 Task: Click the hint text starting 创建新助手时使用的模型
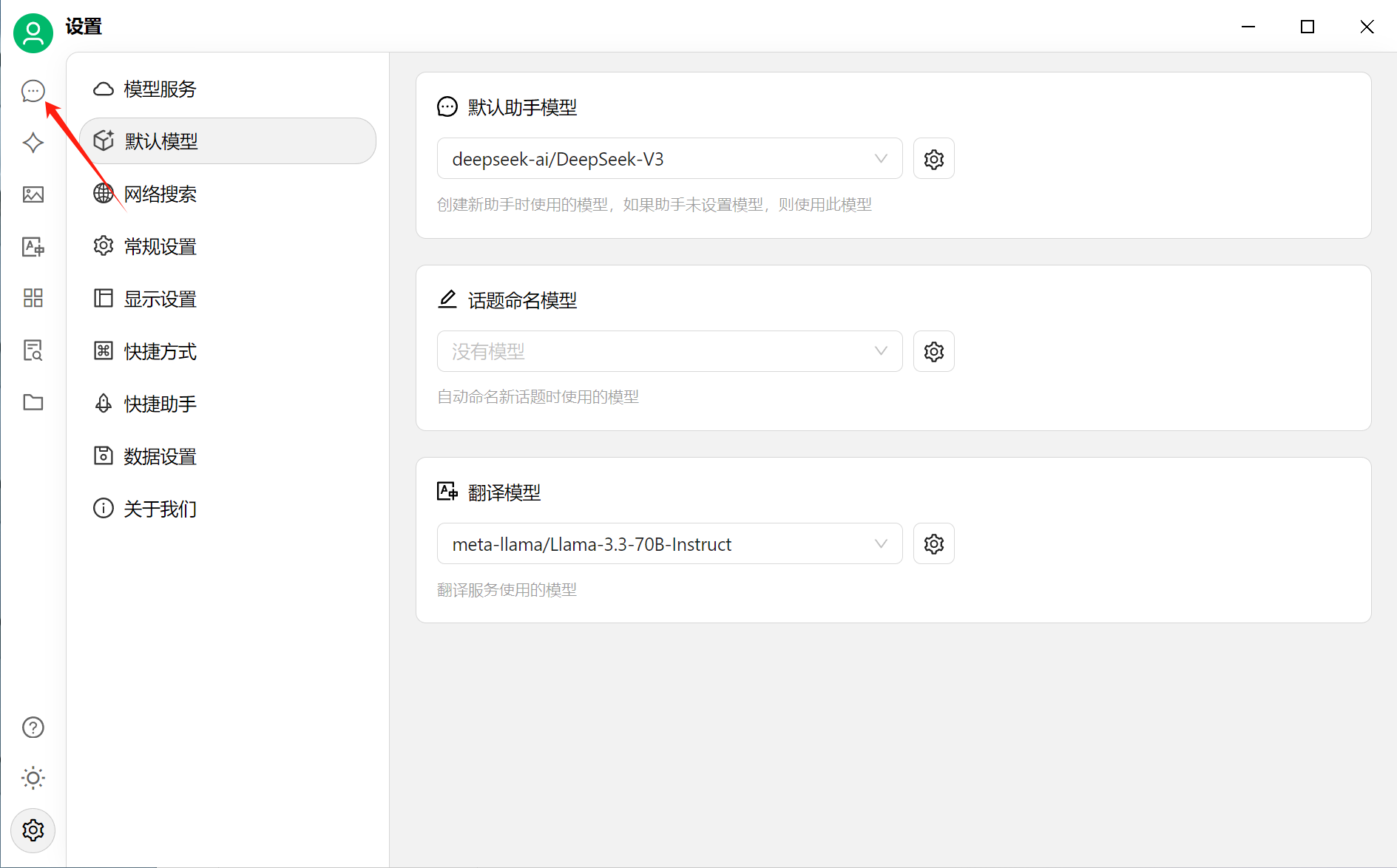coord(654,205)
